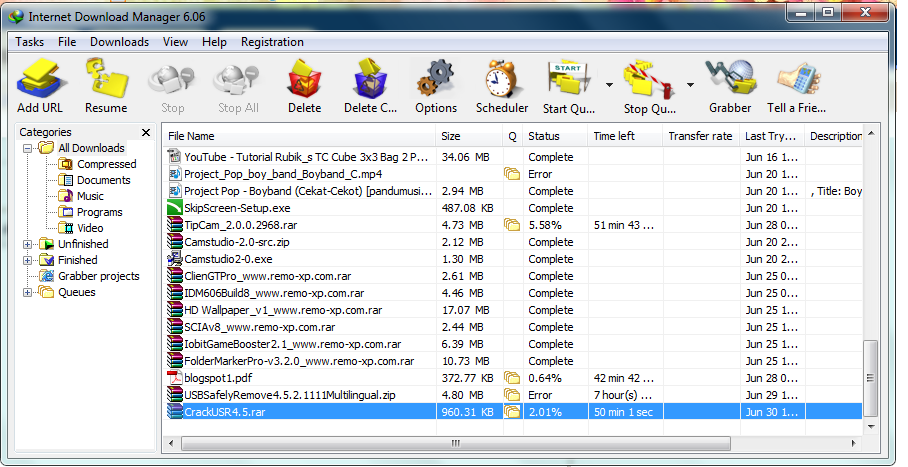The width and height of the screenshot is (908, 467).
Task: Open the Scheduler alarm clock icon
Action: coord(501,78)
